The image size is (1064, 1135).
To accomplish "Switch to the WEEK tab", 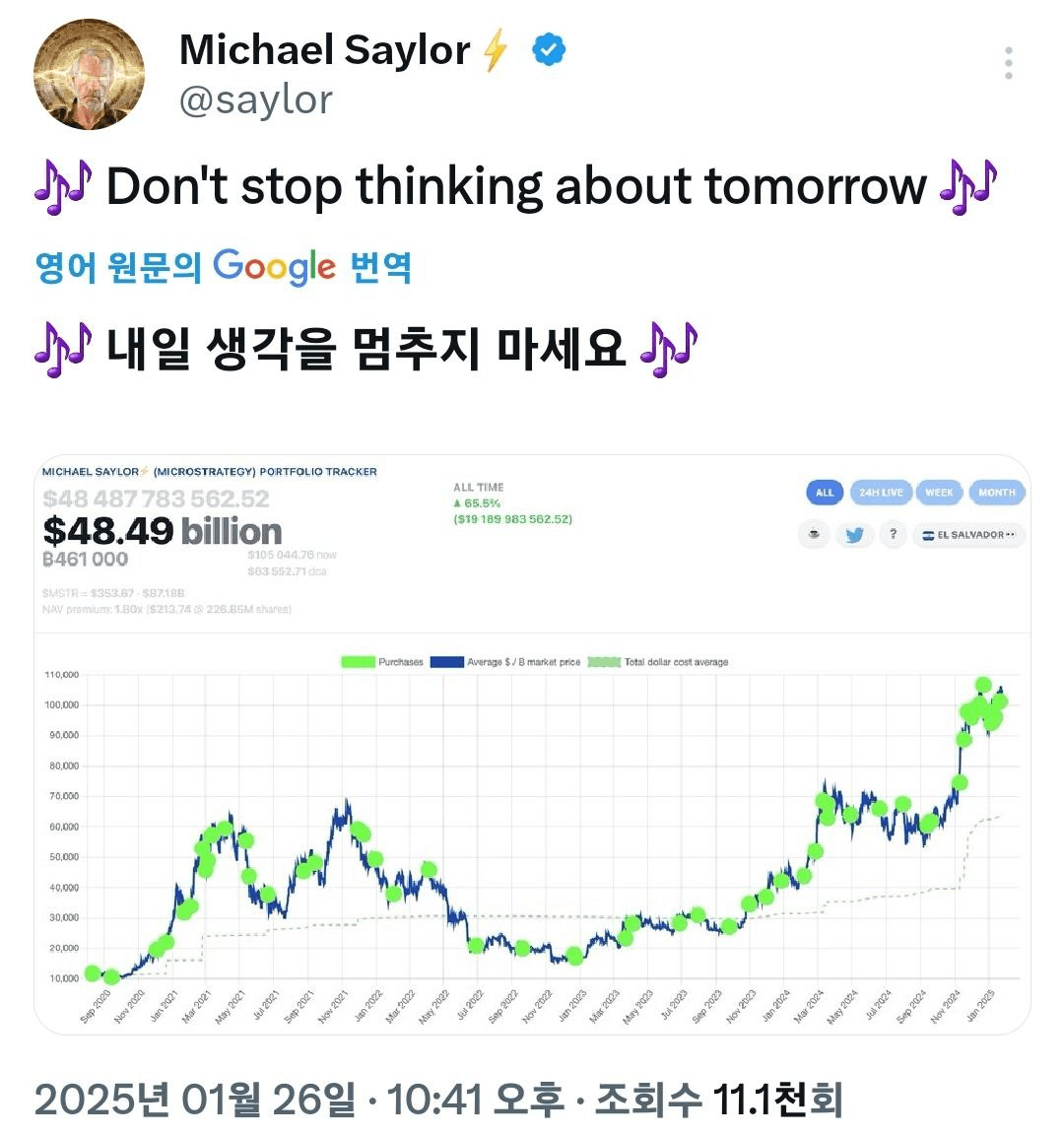I will point(939,493).
